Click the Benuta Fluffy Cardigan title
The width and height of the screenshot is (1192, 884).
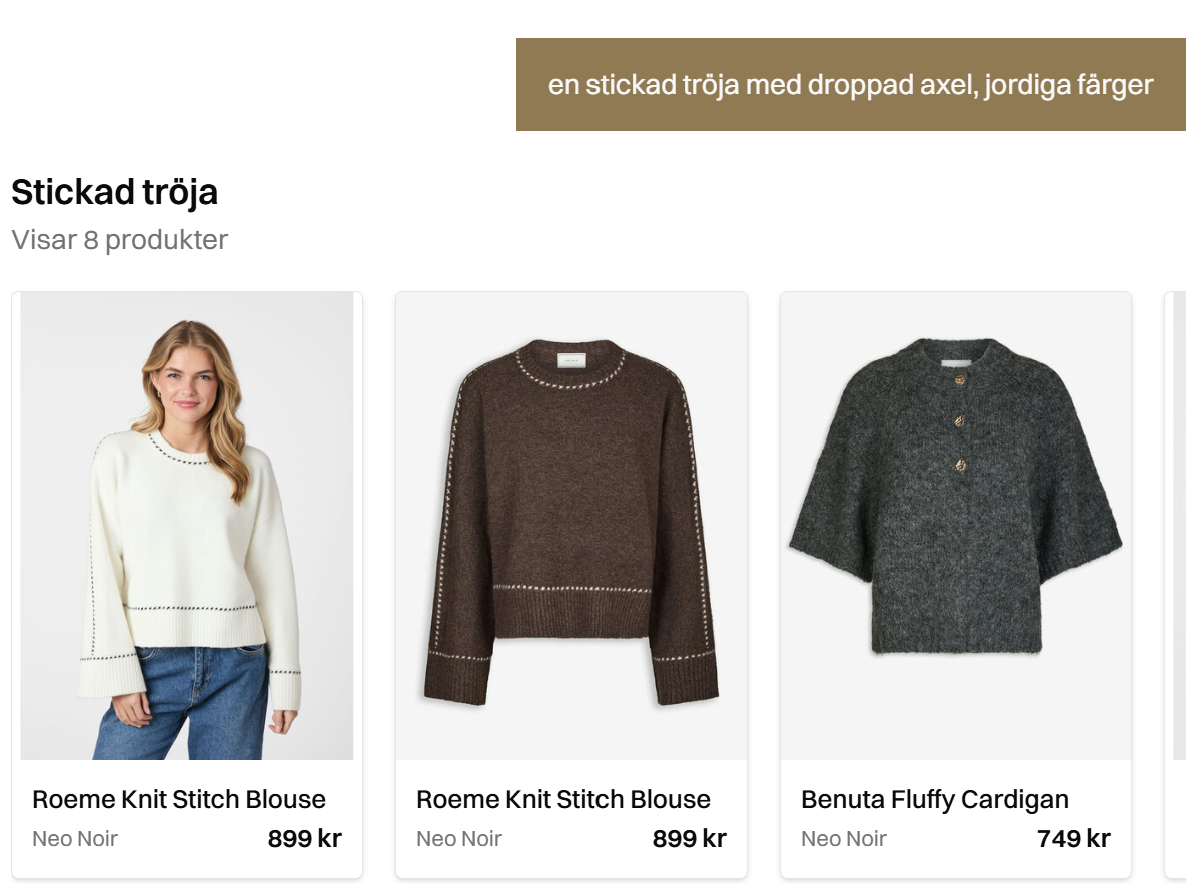click(935, 800)
